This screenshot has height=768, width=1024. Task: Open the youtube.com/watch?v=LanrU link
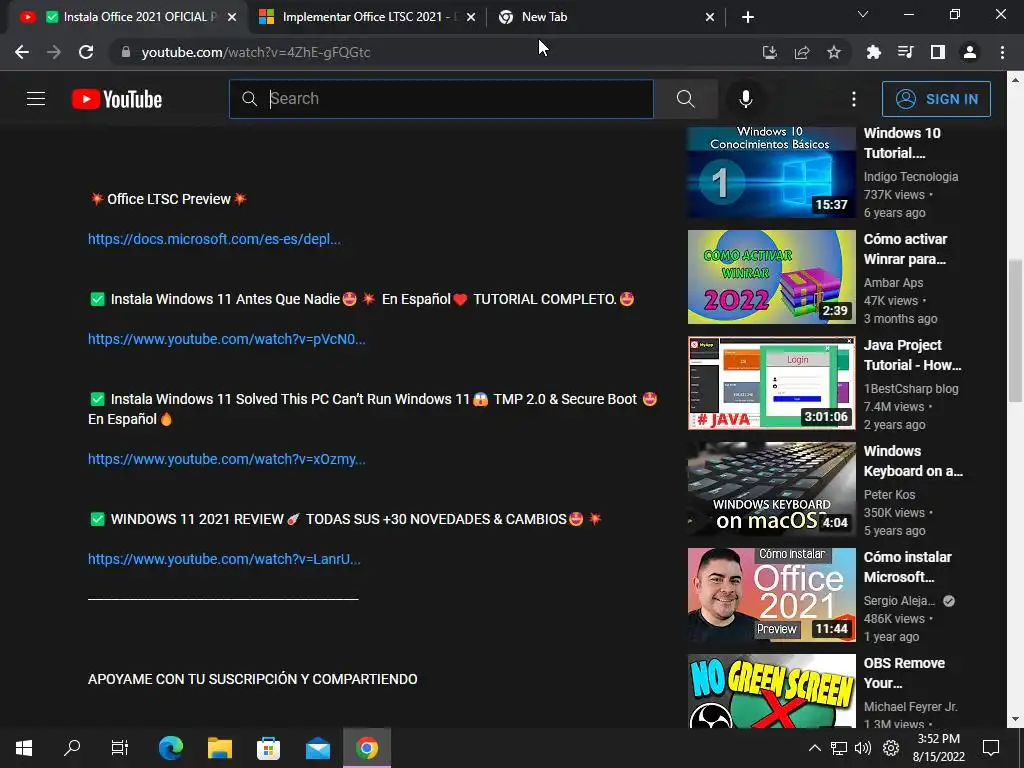point(224,559)
